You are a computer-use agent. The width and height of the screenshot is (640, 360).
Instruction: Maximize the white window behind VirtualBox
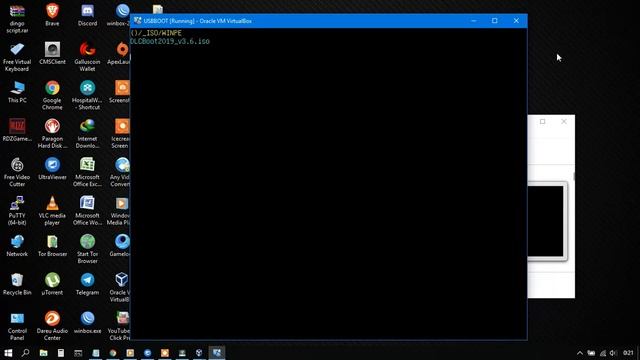542,122
